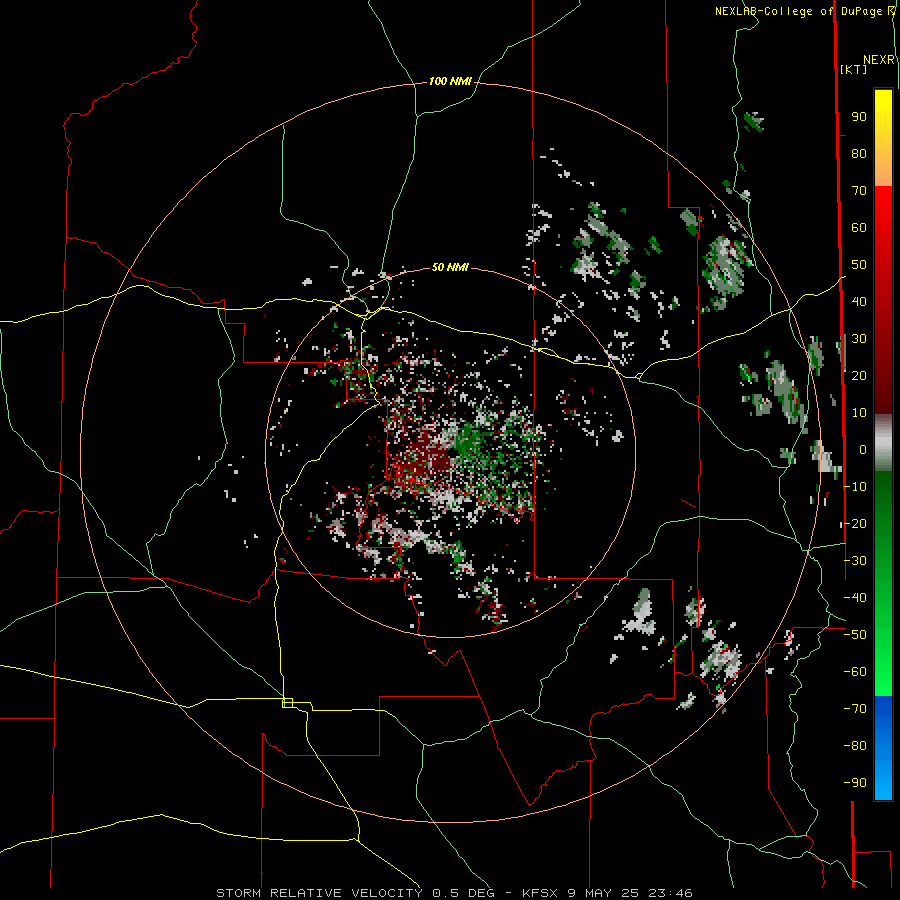Pick the blue band of the color bar
Image resolution: width=900 pixels, height=900 pixels.
pos(883,747)
